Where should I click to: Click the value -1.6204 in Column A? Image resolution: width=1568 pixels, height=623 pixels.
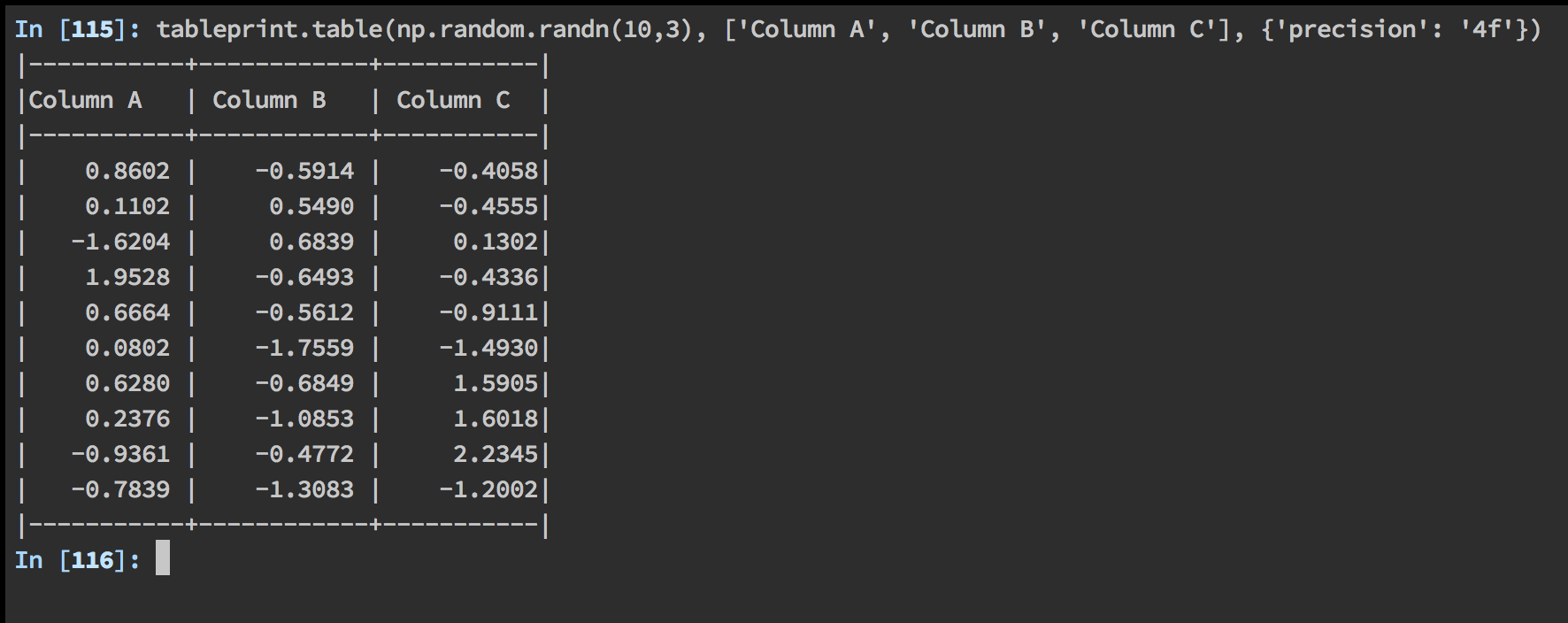tap(120, 242)
